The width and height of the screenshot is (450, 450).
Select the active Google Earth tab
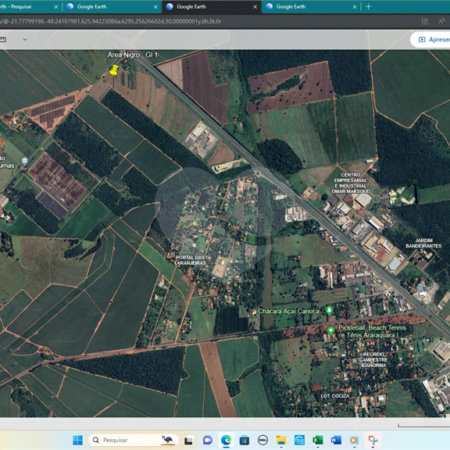212,7
